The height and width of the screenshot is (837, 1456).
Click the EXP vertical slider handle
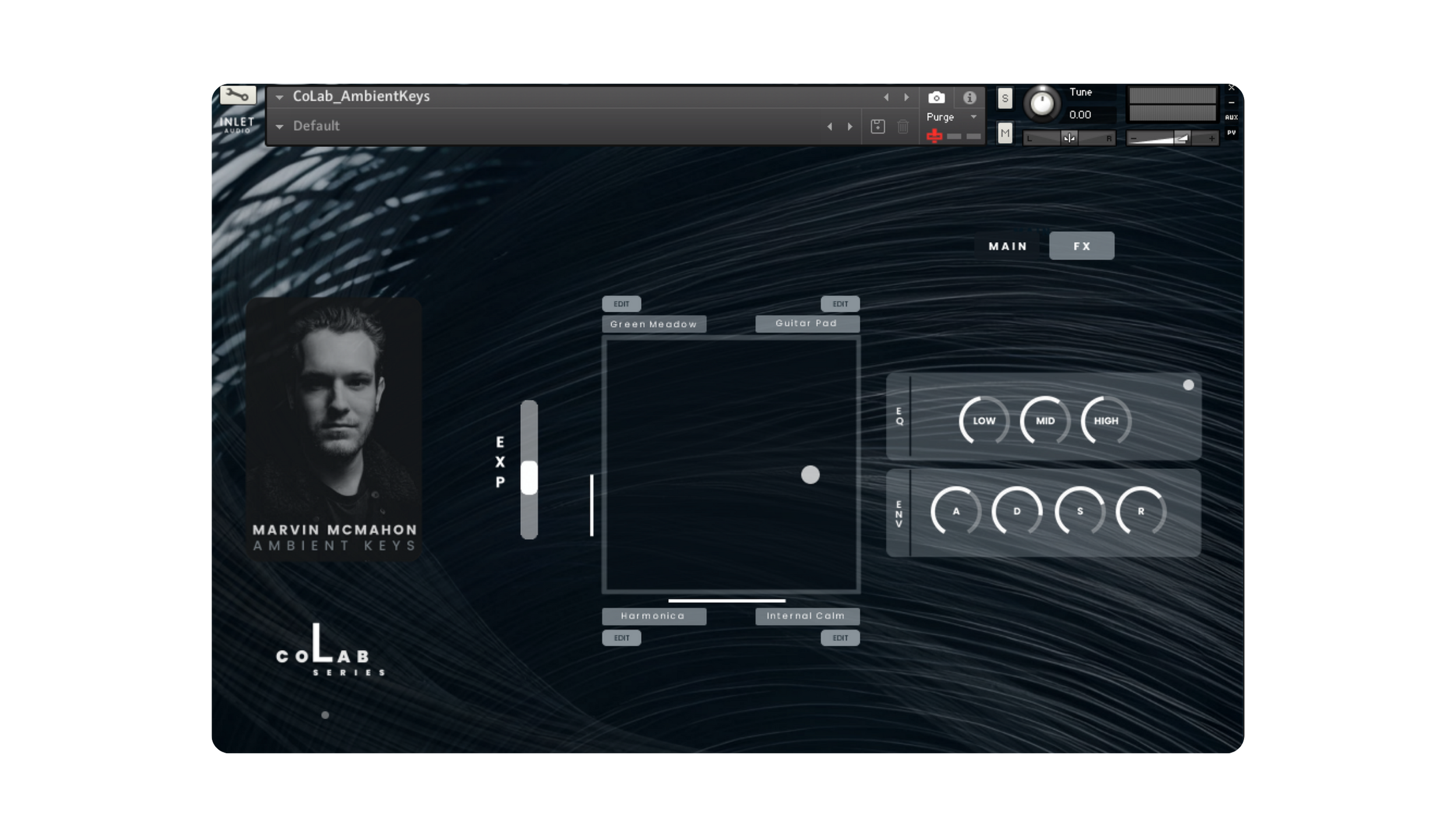pos(529,478)
